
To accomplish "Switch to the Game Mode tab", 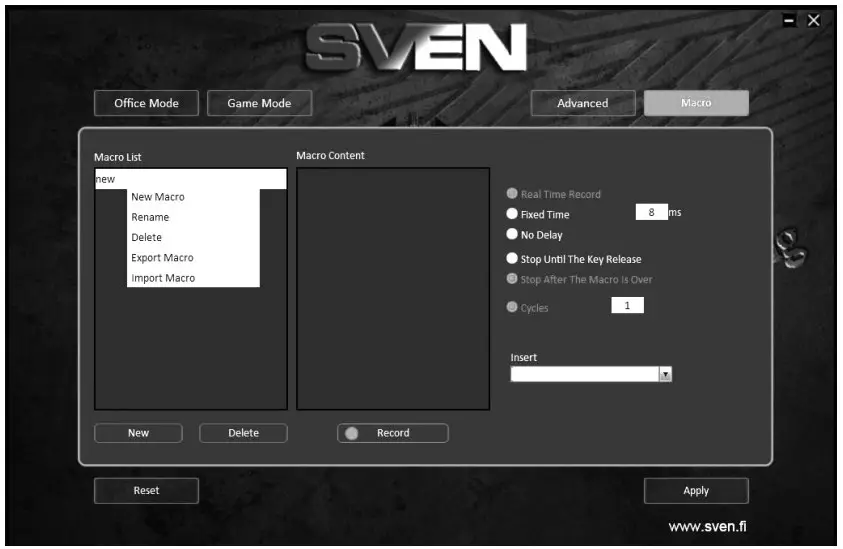I will point(259,103).
